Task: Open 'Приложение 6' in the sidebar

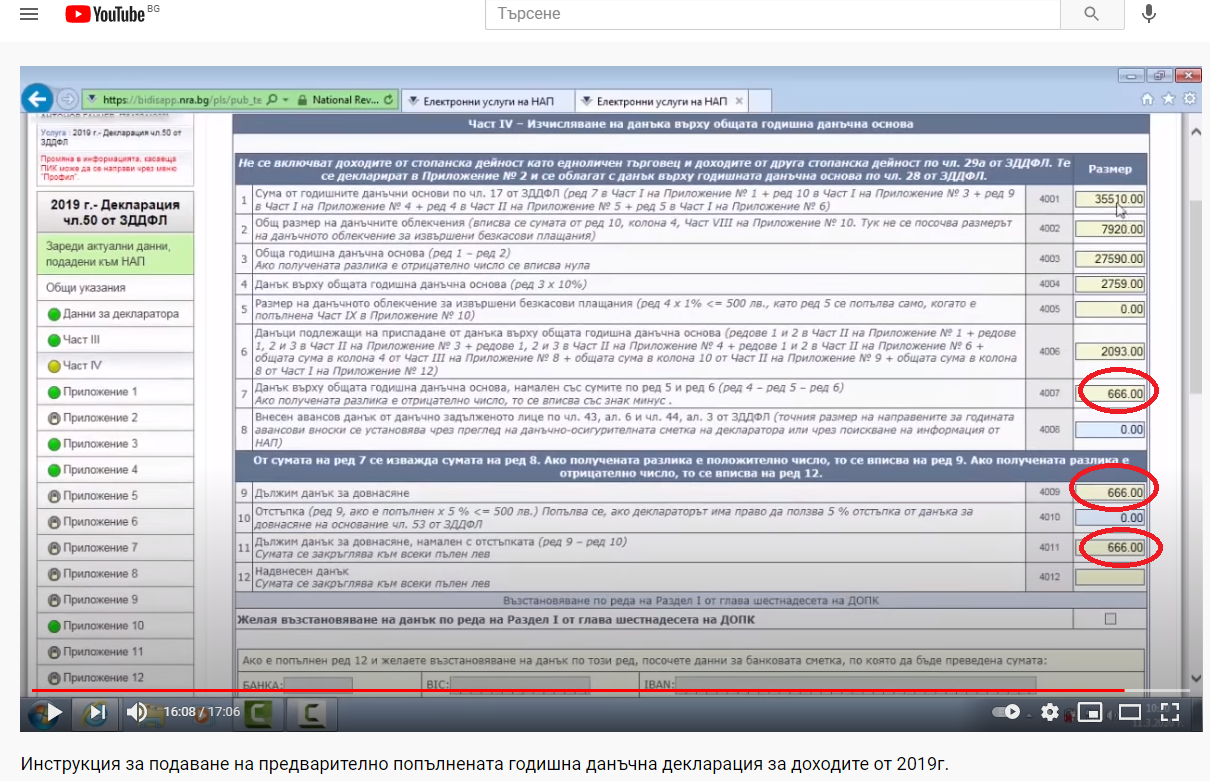Action: (115, 522)
